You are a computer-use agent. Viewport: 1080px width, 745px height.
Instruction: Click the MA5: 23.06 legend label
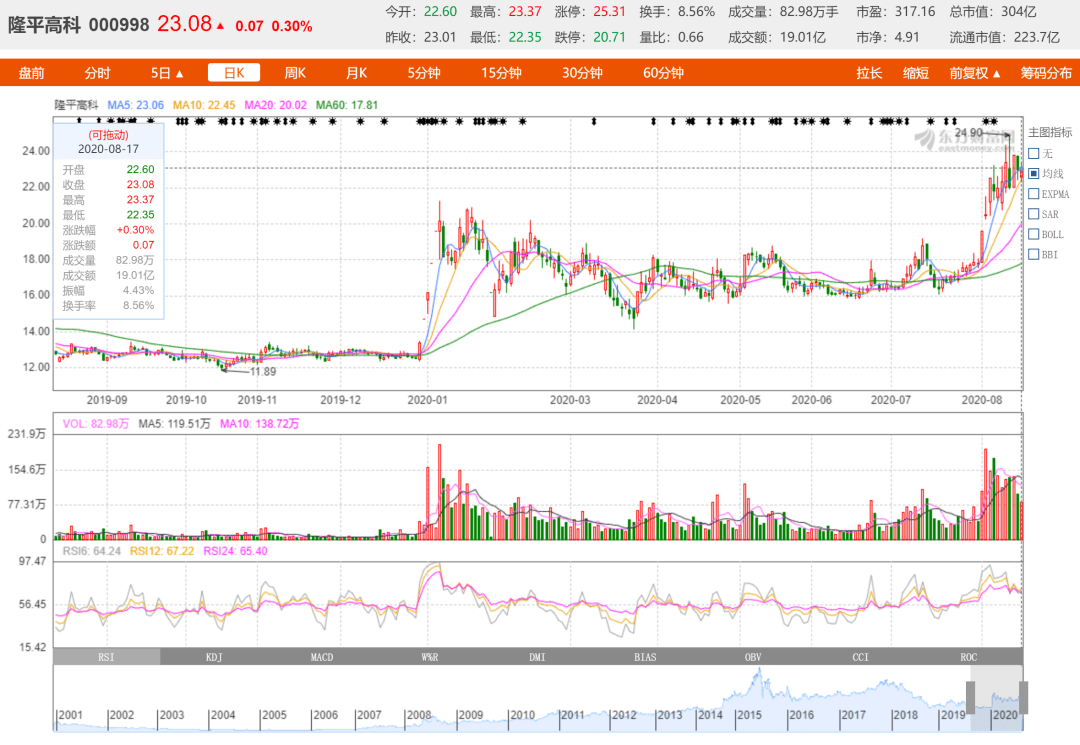(136, 105)
